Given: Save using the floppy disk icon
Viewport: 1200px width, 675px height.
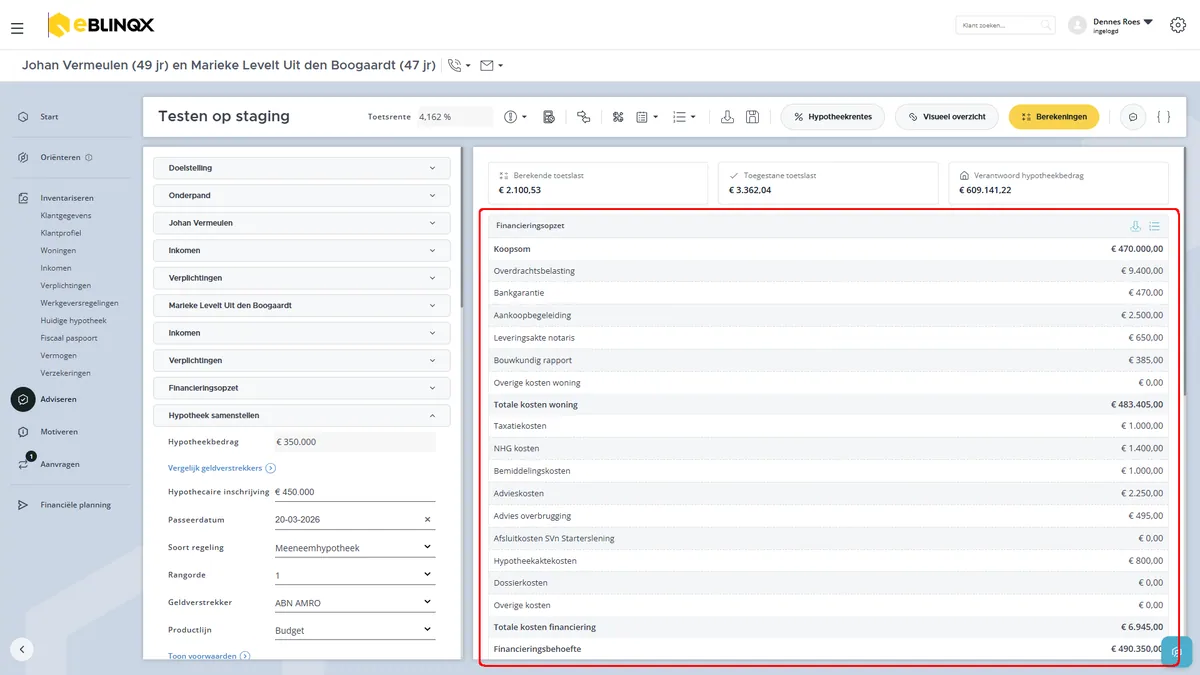Looking at the screenshot, I should [753, 117].
